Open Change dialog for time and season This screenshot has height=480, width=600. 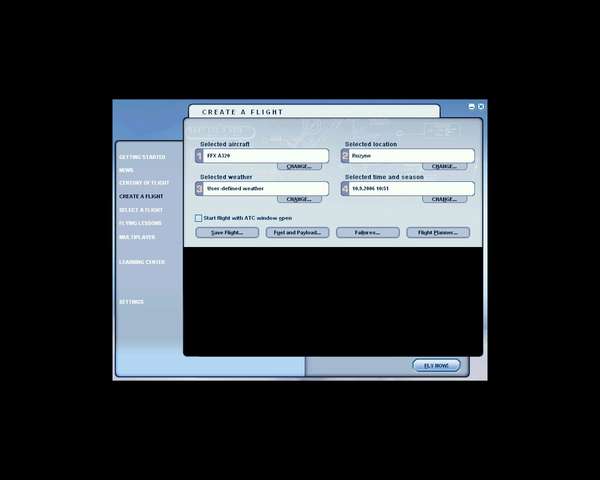[444, 199]
